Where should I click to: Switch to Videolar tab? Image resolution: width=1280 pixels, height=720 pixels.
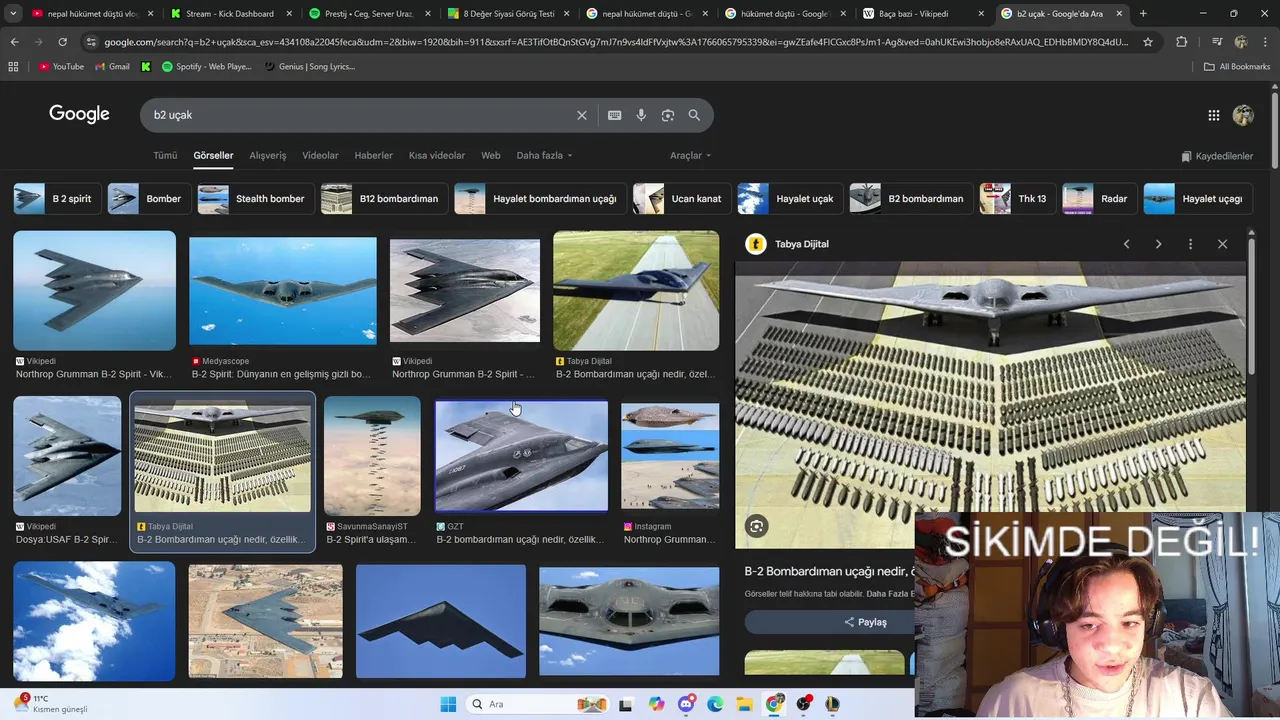pos(320,155)
